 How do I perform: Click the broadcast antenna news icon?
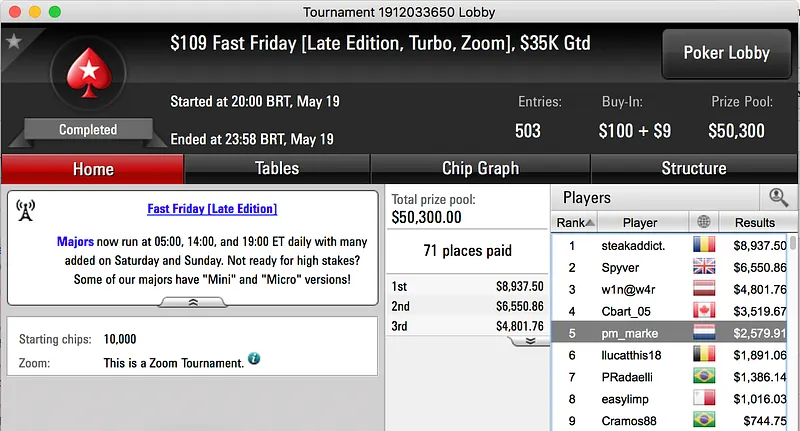(x=27, y=210)
